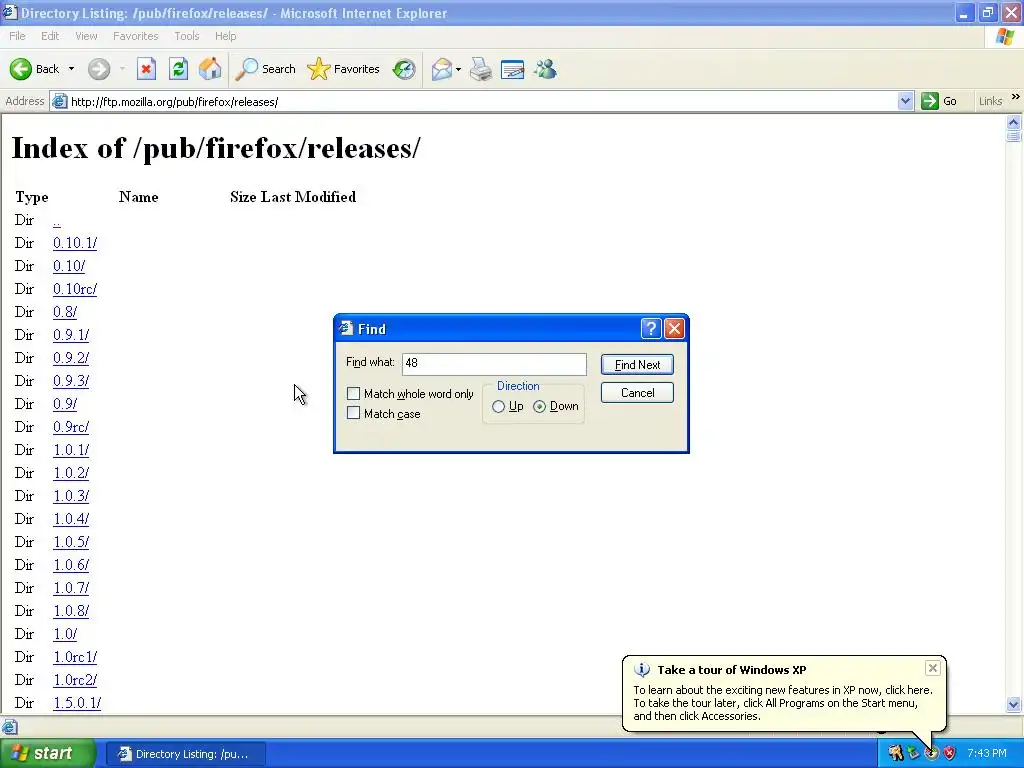Viewport: 1024px width, 768px height.
Task: Click the Messenger people icon
Action: pos(545,69)
